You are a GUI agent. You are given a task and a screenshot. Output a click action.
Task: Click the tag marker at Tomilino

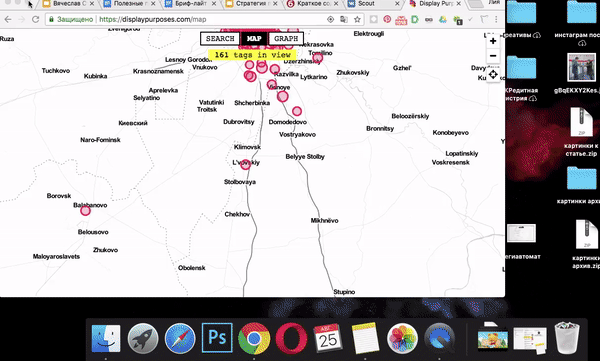(x=318, y=58)
